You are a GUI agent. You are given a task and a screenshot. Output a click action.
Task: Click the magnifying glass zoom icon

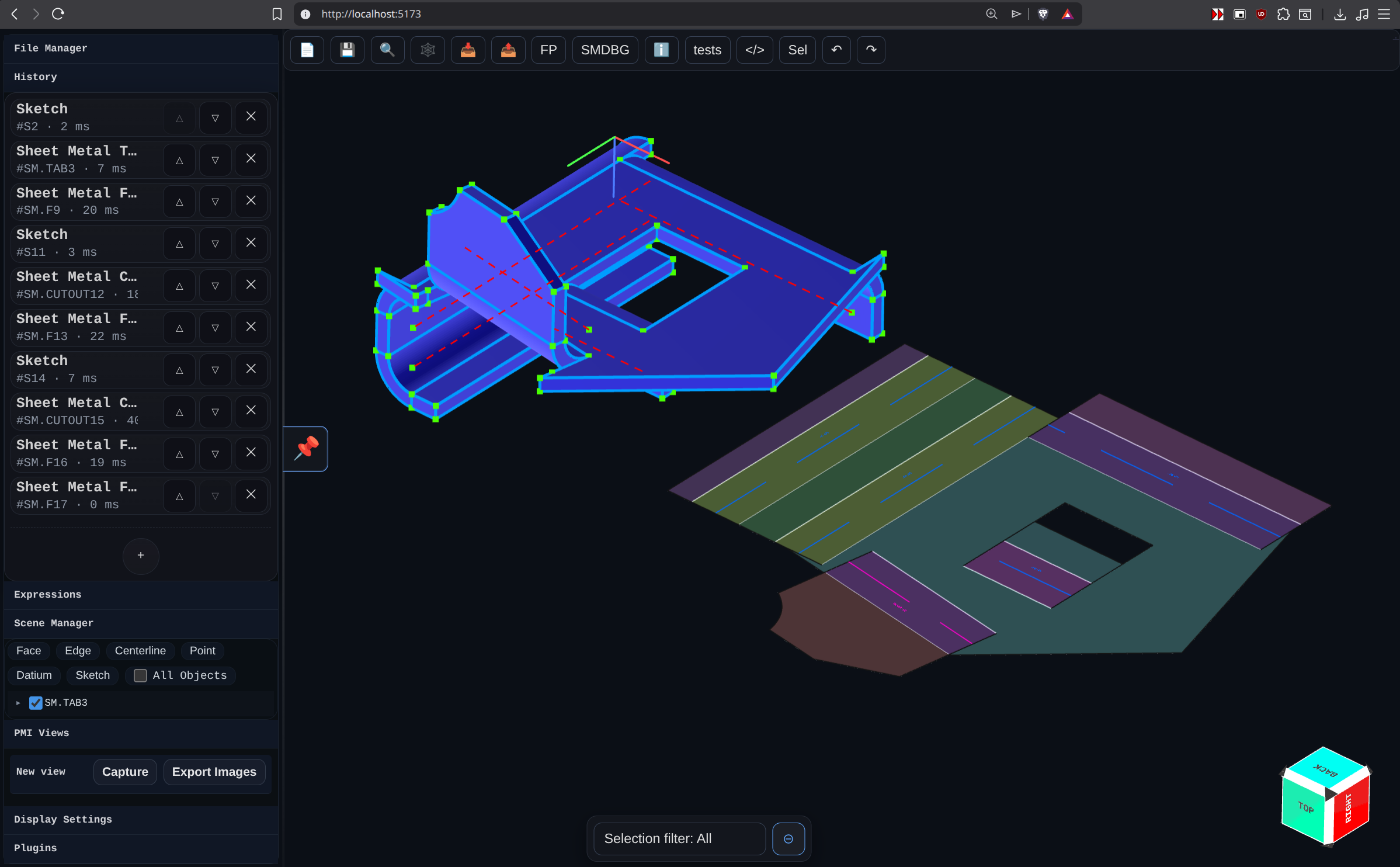pyautogui.click(x=387, y=50)
